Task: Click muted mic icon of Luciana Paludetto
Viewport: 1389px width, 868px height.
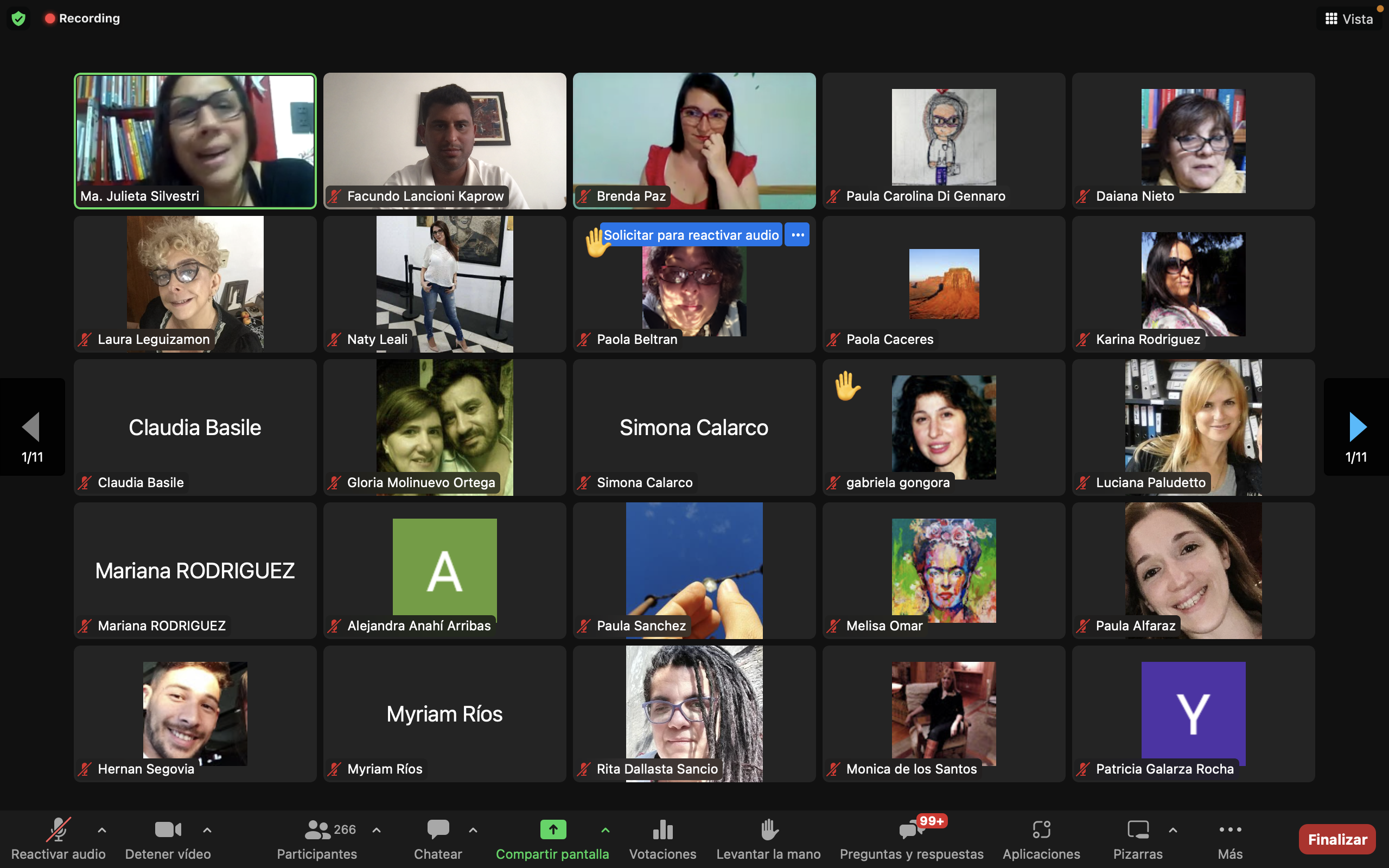Action: pyautogui.click(x=1083, y=483)
